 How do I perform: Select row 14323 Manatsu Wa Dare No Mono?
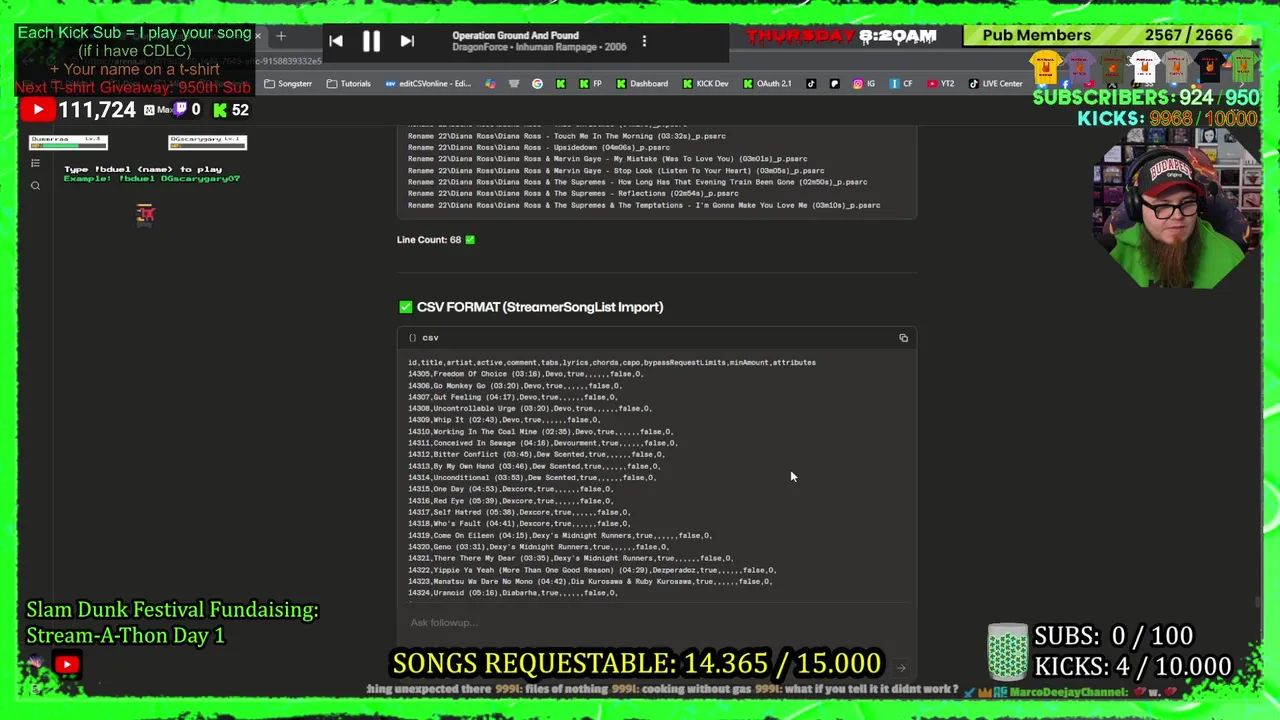pos(589,581)
